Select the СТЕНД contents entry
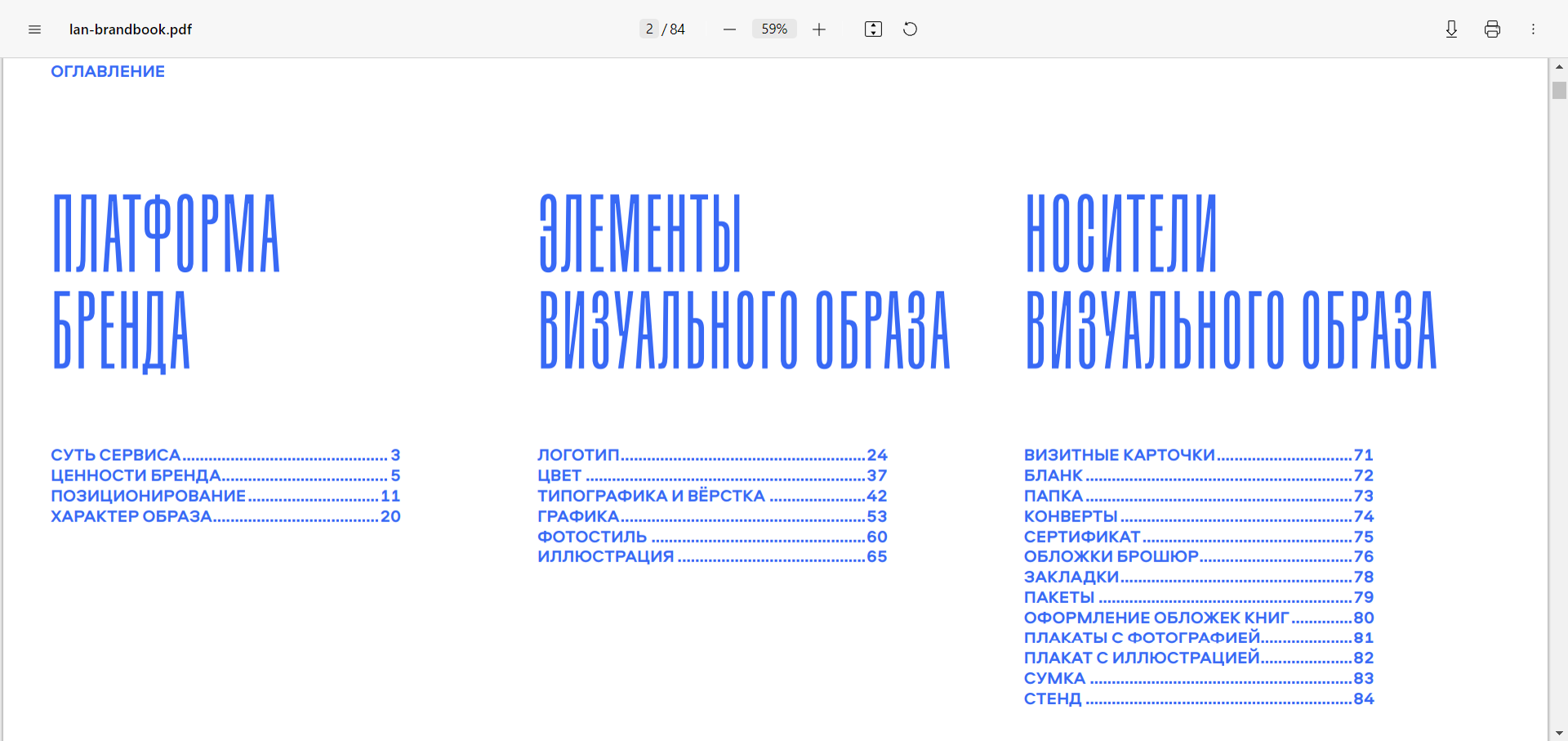Screen dimensions: 1568x741 tap(1199, 699)
